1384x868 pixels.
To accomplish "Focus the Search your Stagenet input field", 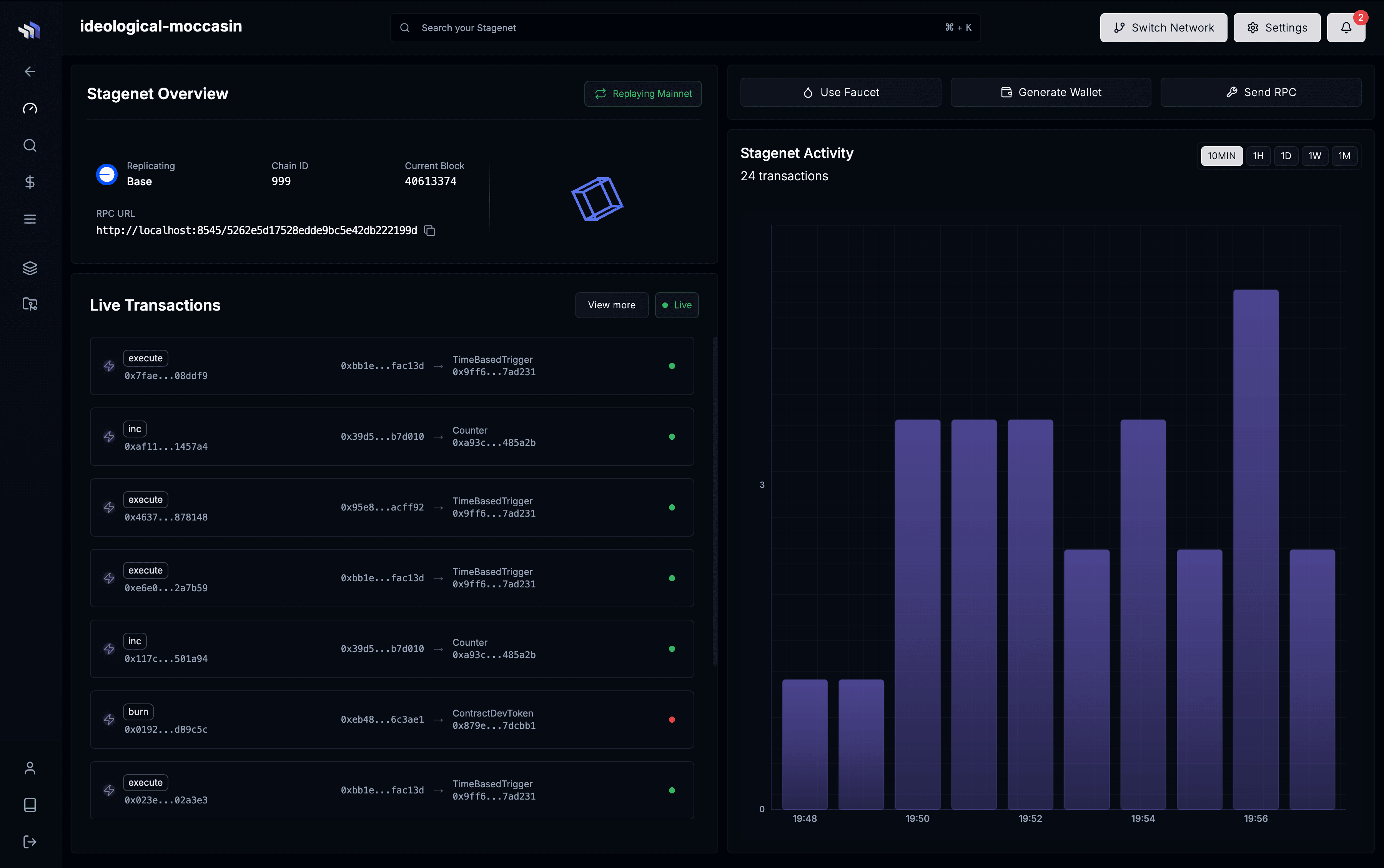I will [683, 27].
